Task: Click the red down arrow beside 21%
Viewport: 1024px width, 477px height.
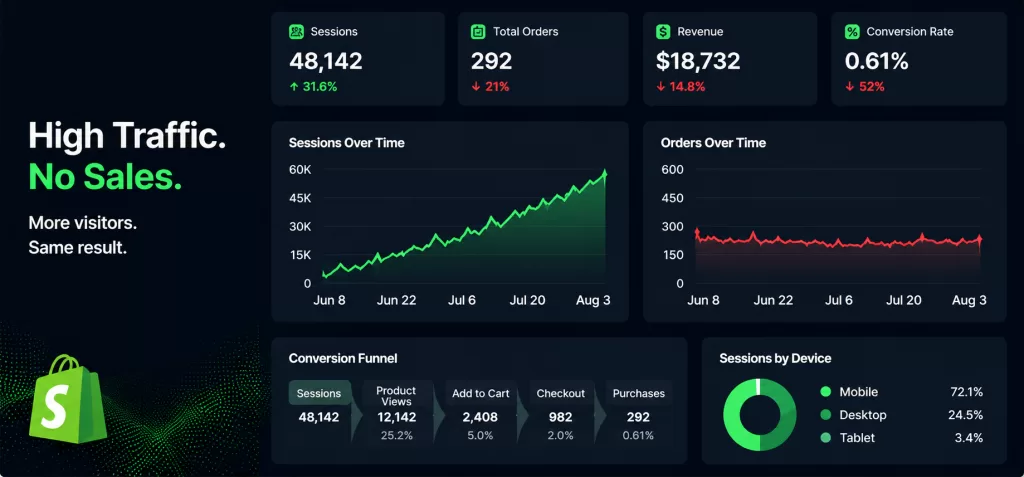Action: point(475,86)
